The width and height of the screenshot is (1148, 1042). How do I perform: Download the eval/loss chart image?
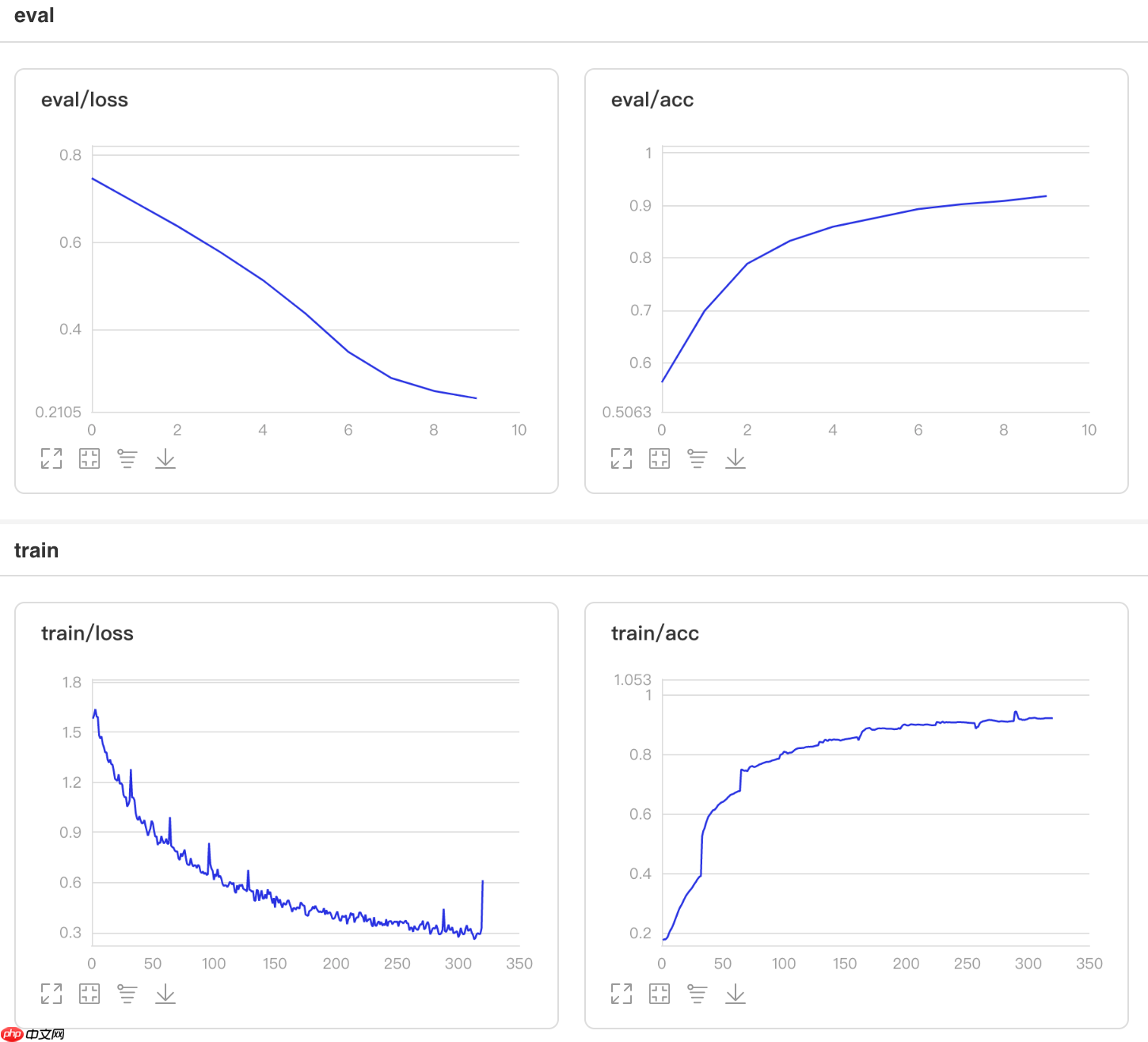[x=165, y=458]
